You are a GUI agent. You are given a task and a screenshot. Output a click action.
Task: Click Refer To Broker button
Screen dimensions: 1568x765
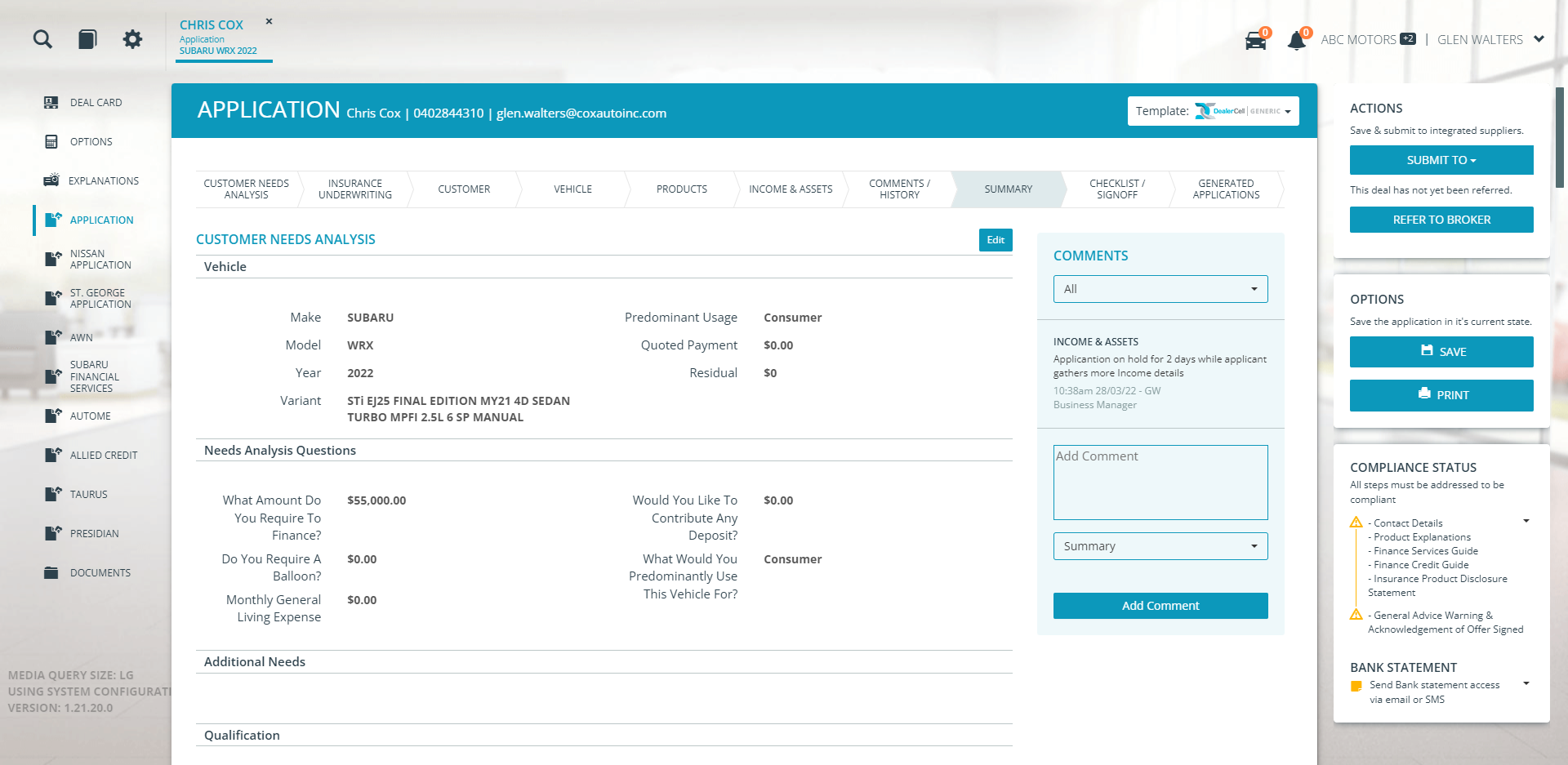point(1441,220)
